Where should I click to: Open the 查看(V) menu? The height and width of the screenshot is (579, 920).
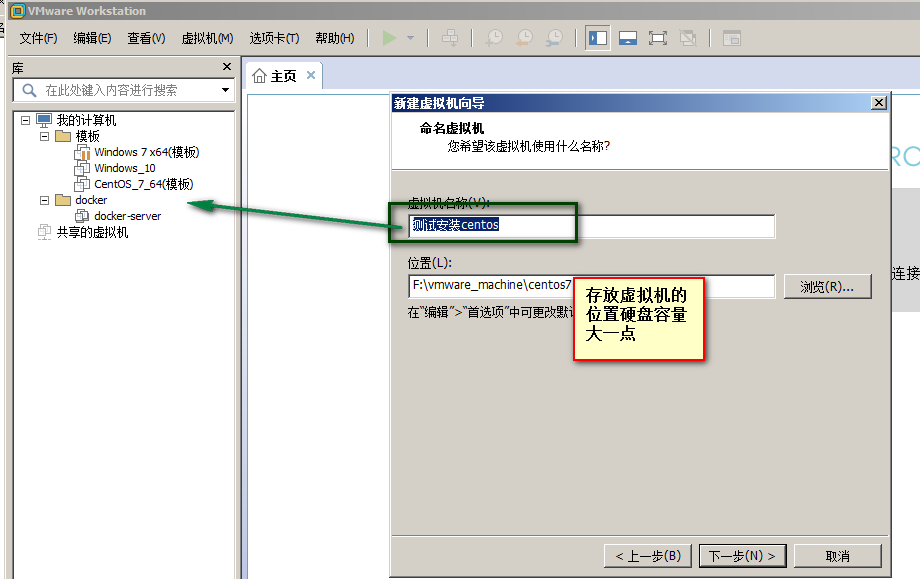[x=146, y=38]
